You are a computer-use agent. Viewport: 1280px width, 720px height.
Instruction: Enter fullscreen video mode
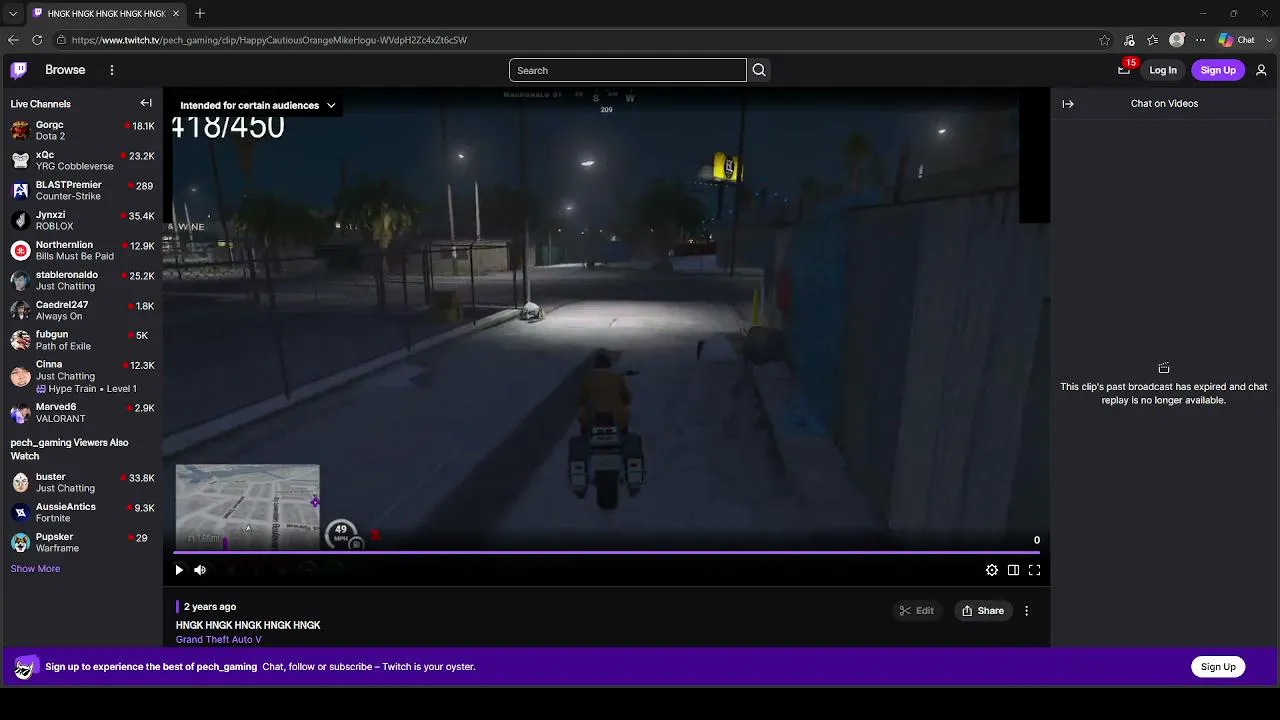pos(1034,570)
